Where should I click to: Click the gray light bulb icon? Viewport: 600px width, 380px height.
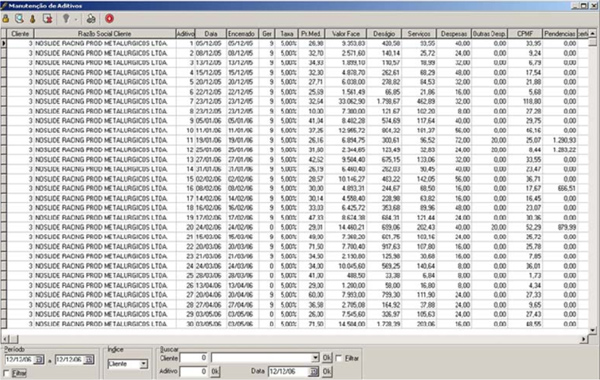point(66,18)
